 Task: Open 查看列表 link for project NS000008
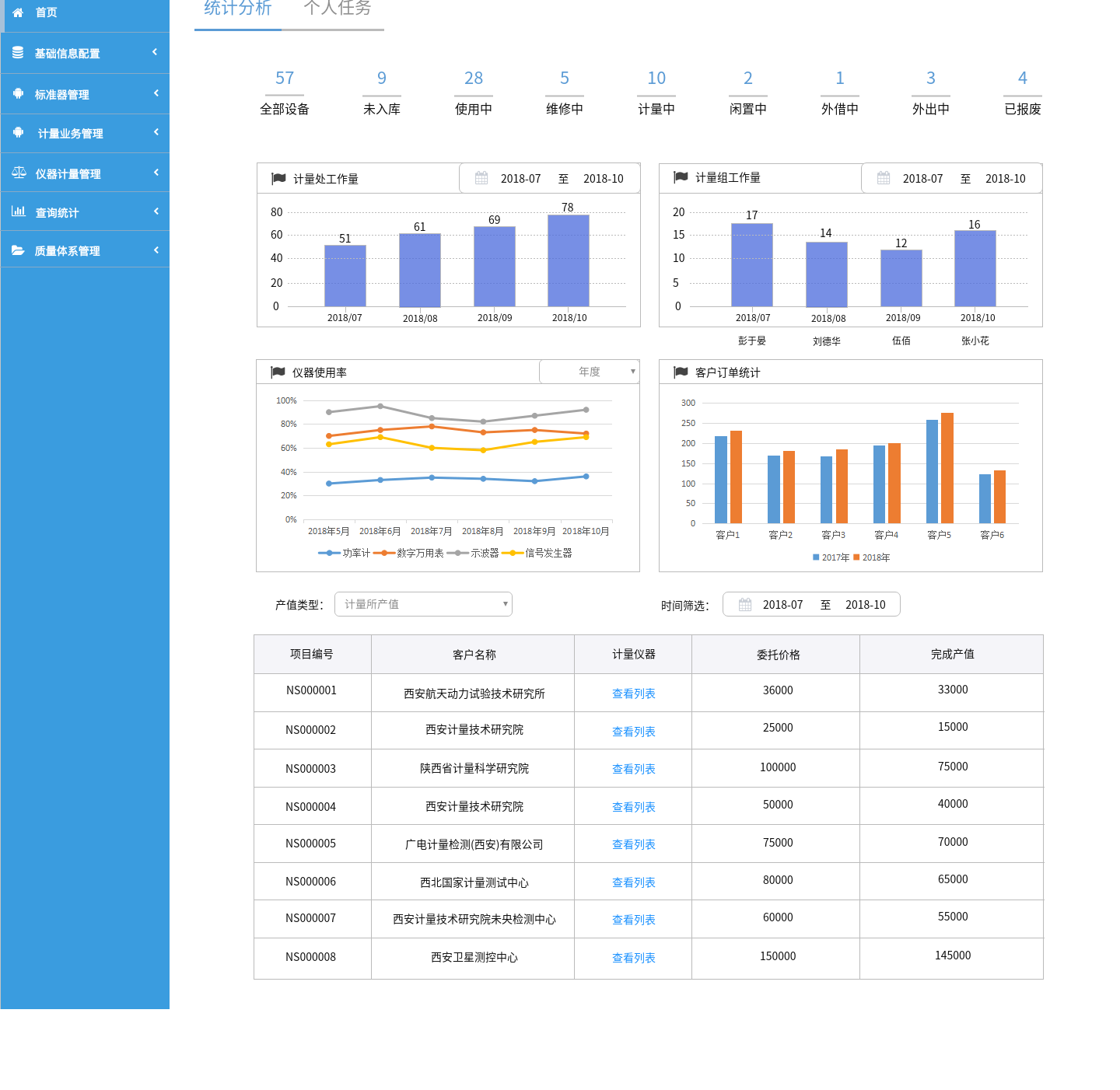click(x=633, y=958)
